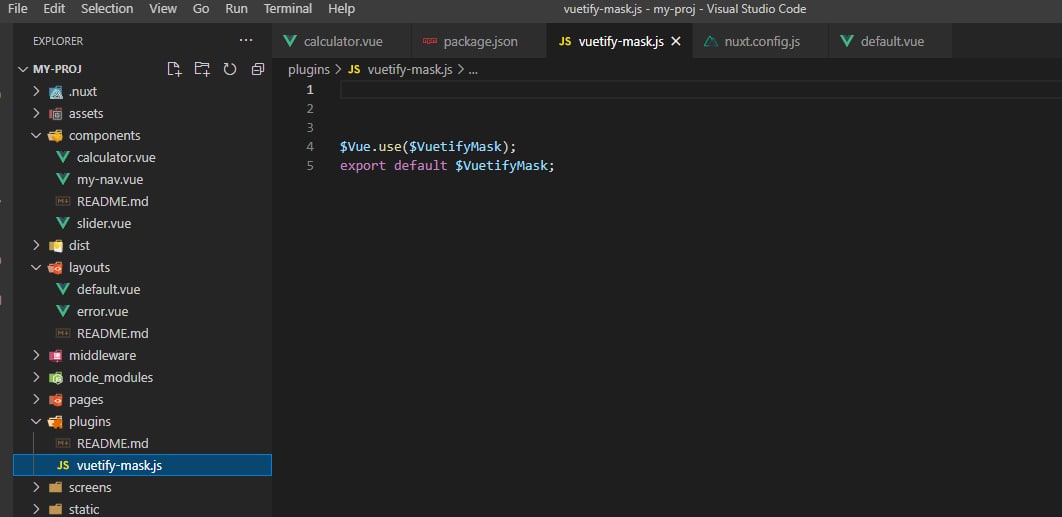
Task: Expand the .nuxt folder chevron
Action: (37, 91)
